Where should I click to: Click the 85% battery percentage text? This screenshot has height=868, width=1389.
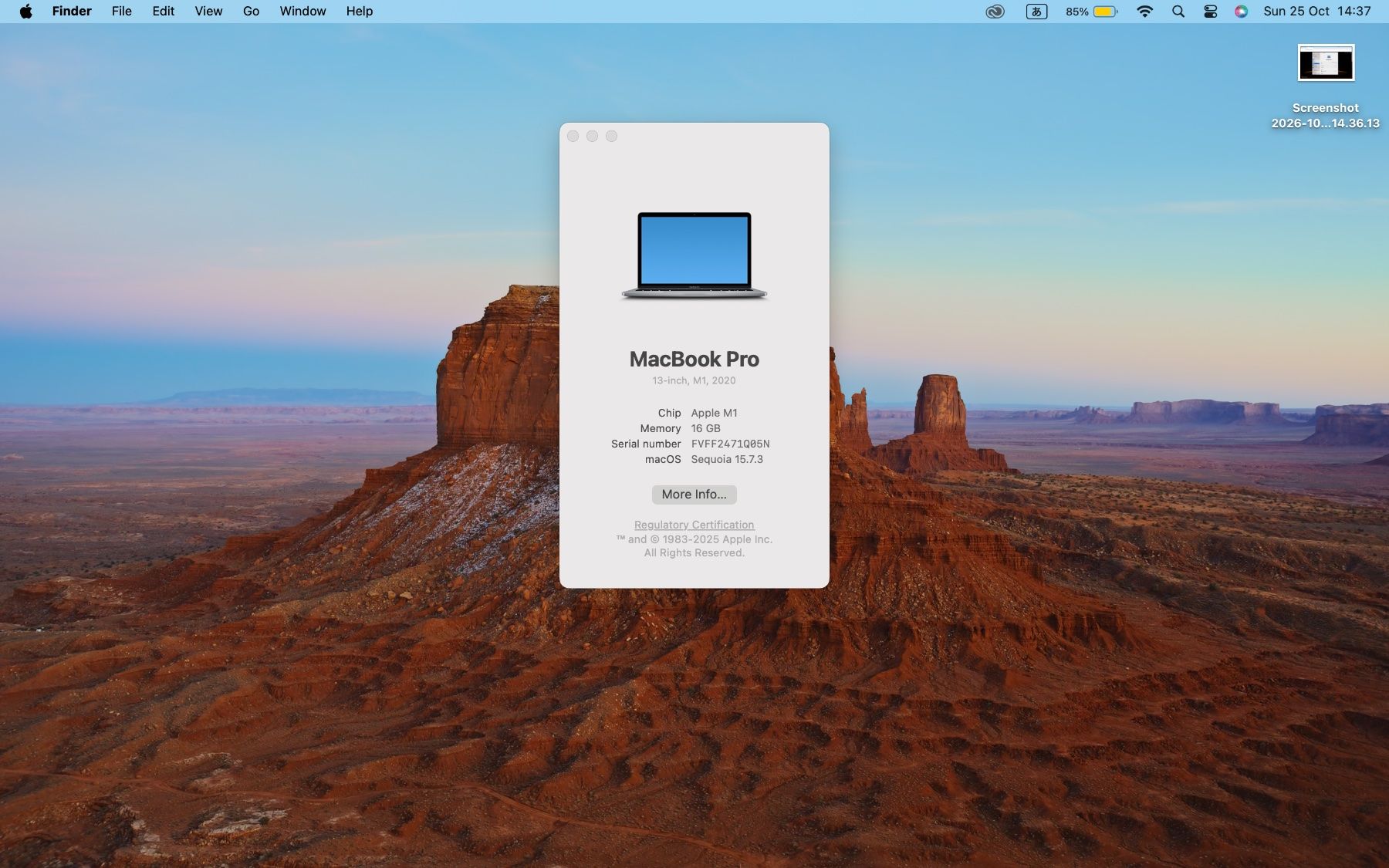[1076, 12]
